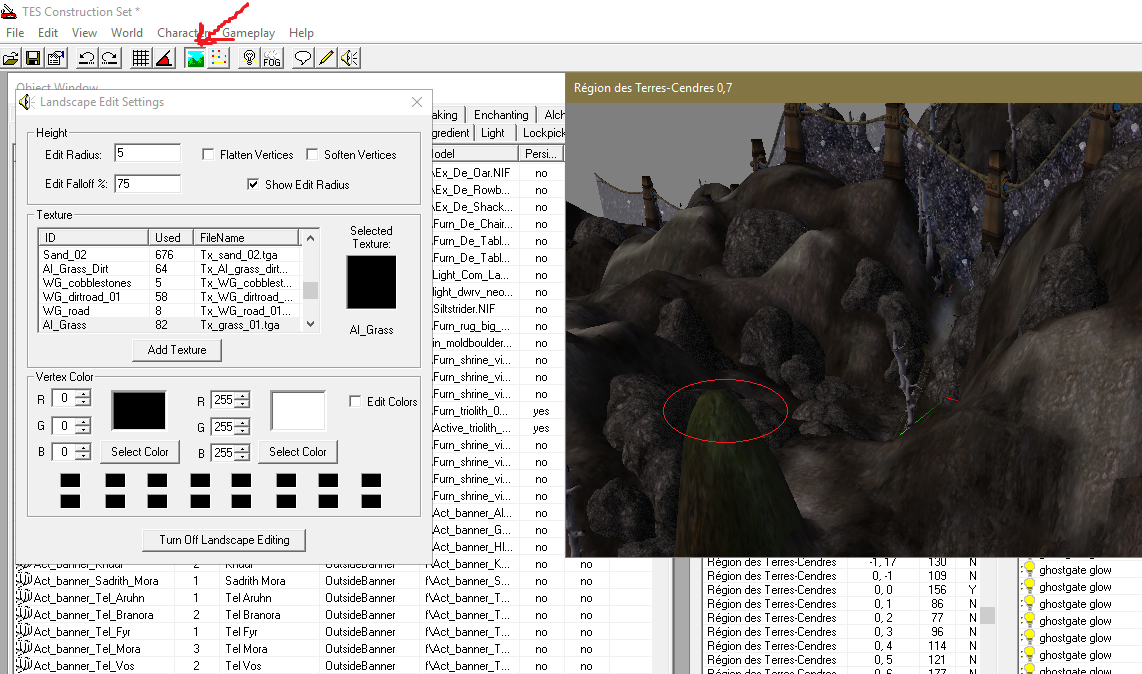Select the WG_cobblestones texture row
1142x674 pixels.
click(170, 283)
